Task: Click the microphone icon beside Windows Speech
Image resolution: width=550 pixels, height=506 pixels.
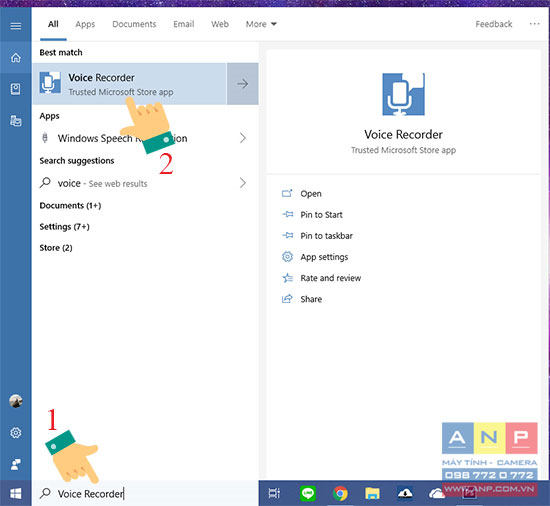Action: click(45, 138)
